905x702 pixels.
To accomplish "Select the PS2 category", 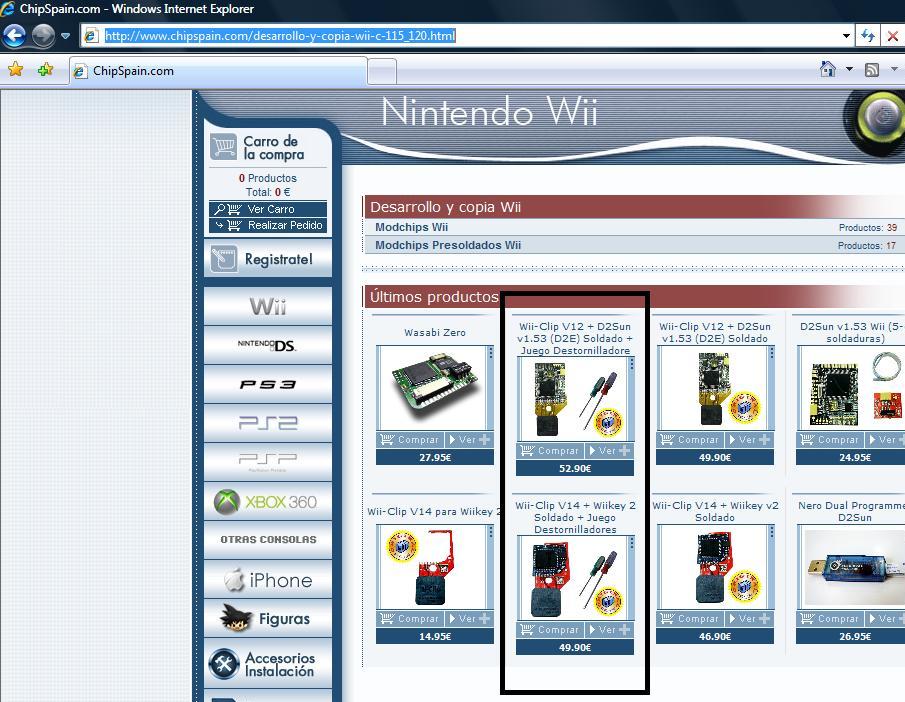I will [x=268, y=423].
